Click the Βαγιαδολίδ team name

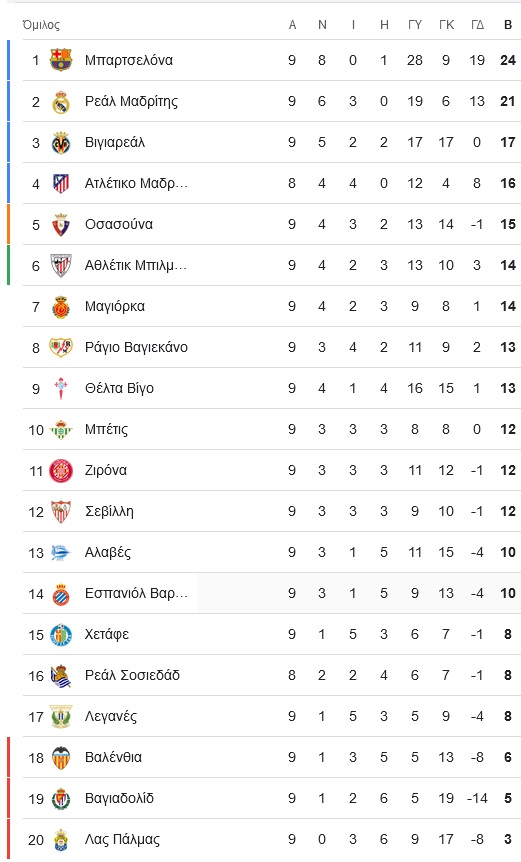pyautogui.click(x=119, y=798)
